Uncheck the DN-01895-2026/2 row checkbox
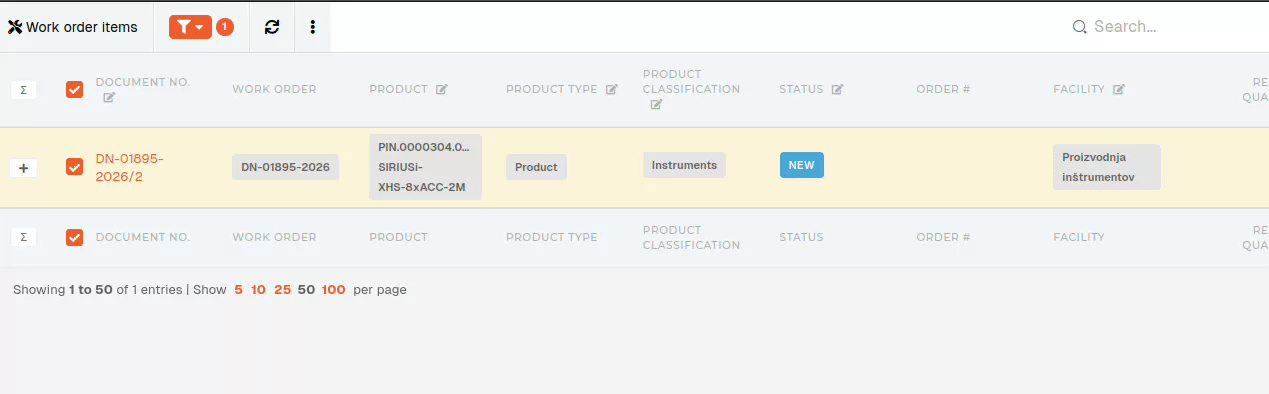This screenshot has height=394, width=1269. pos(74,167)
